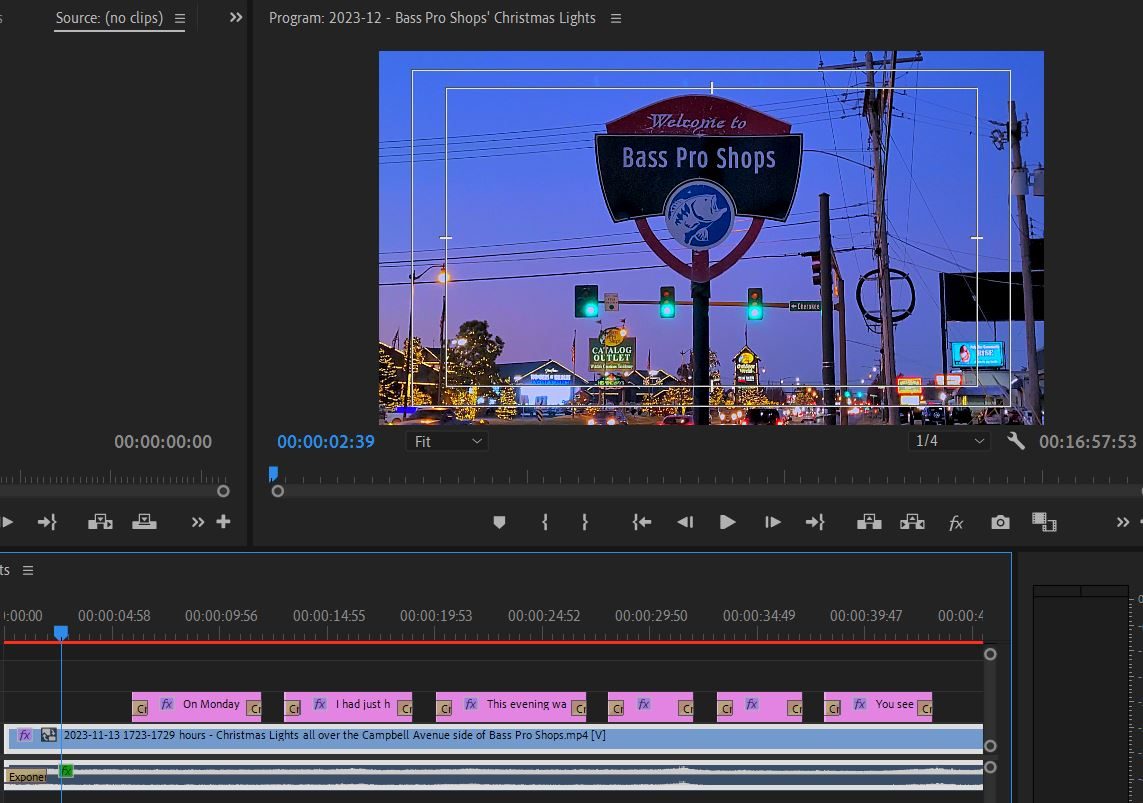Click Program timecode 00:00:02:39
Screen dimensions: 1143x803
pyautogui.click(x=326, y=442)
